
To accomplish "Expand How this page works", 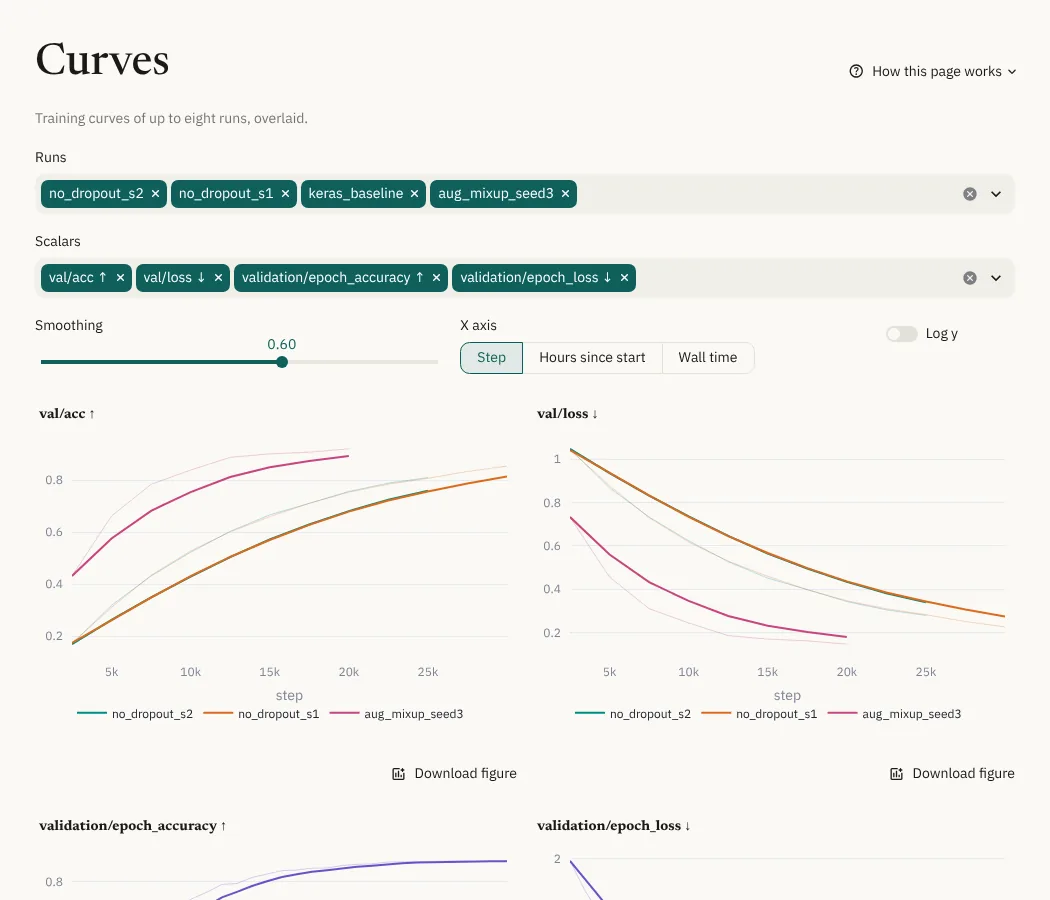I will tap(932, 72).
